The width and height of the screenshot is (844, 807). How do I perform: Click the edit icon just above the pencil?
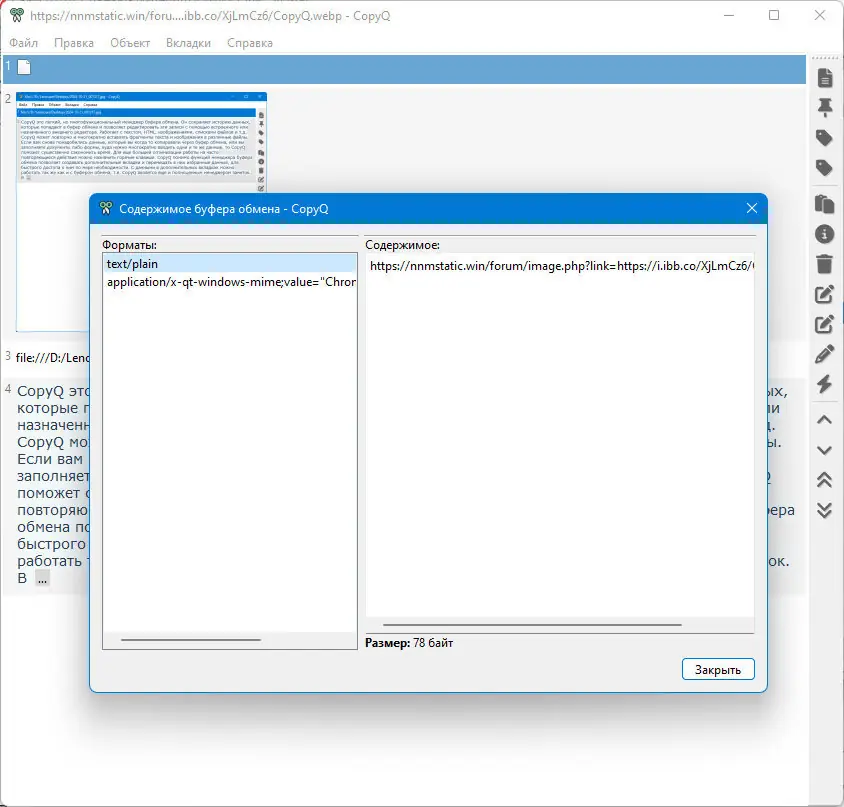coord(825,324)
